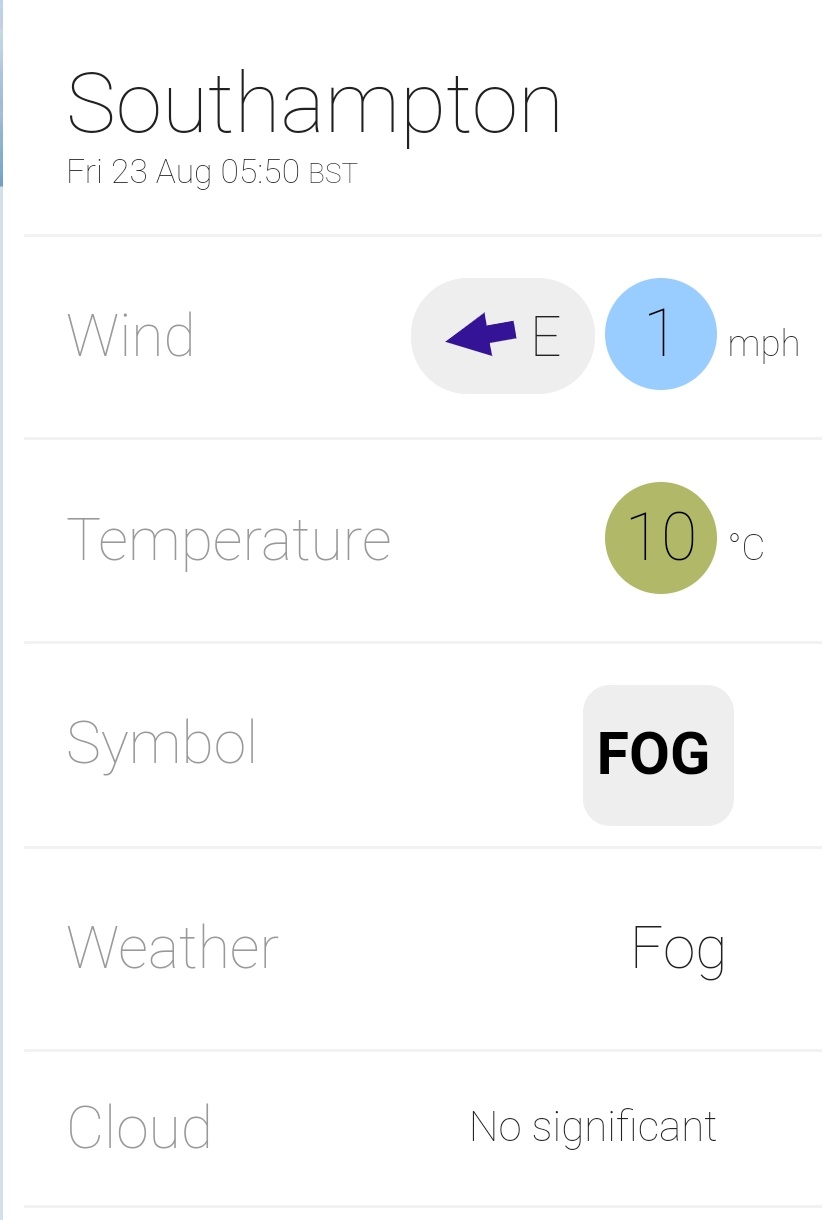Image resolution: width=829 pixels, height=1220 pixels.
Task: Click the blue strip on left edge
Action: (x=2, y=93)
